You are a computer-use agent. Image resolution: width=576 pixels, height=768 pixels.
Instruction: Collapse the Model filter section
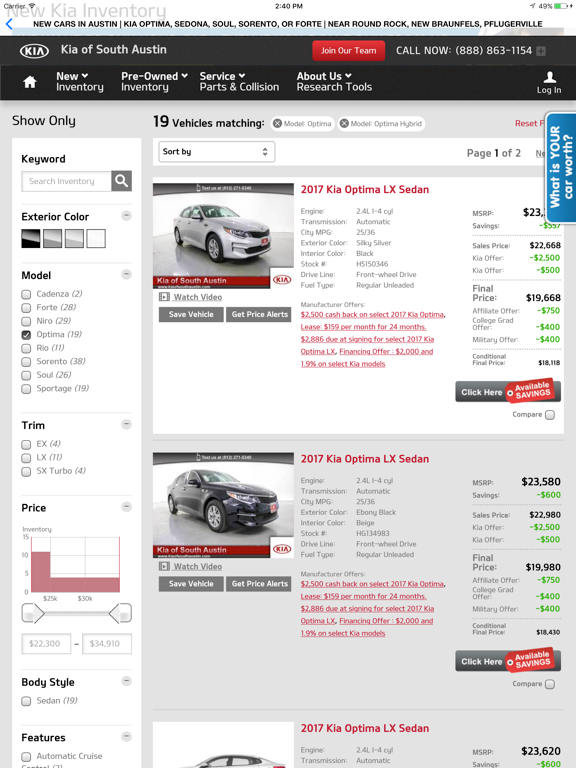tap(126, 274)
